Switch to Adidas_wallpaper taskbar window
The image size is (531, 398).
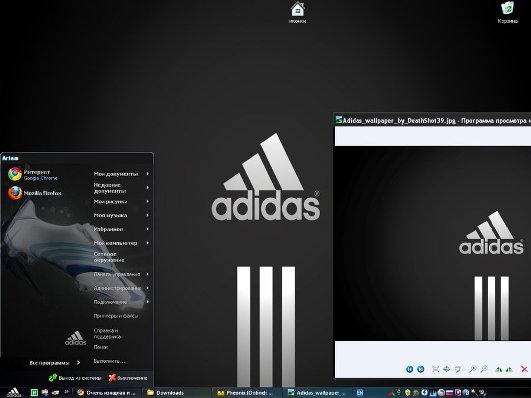click(x=317, y=393)
